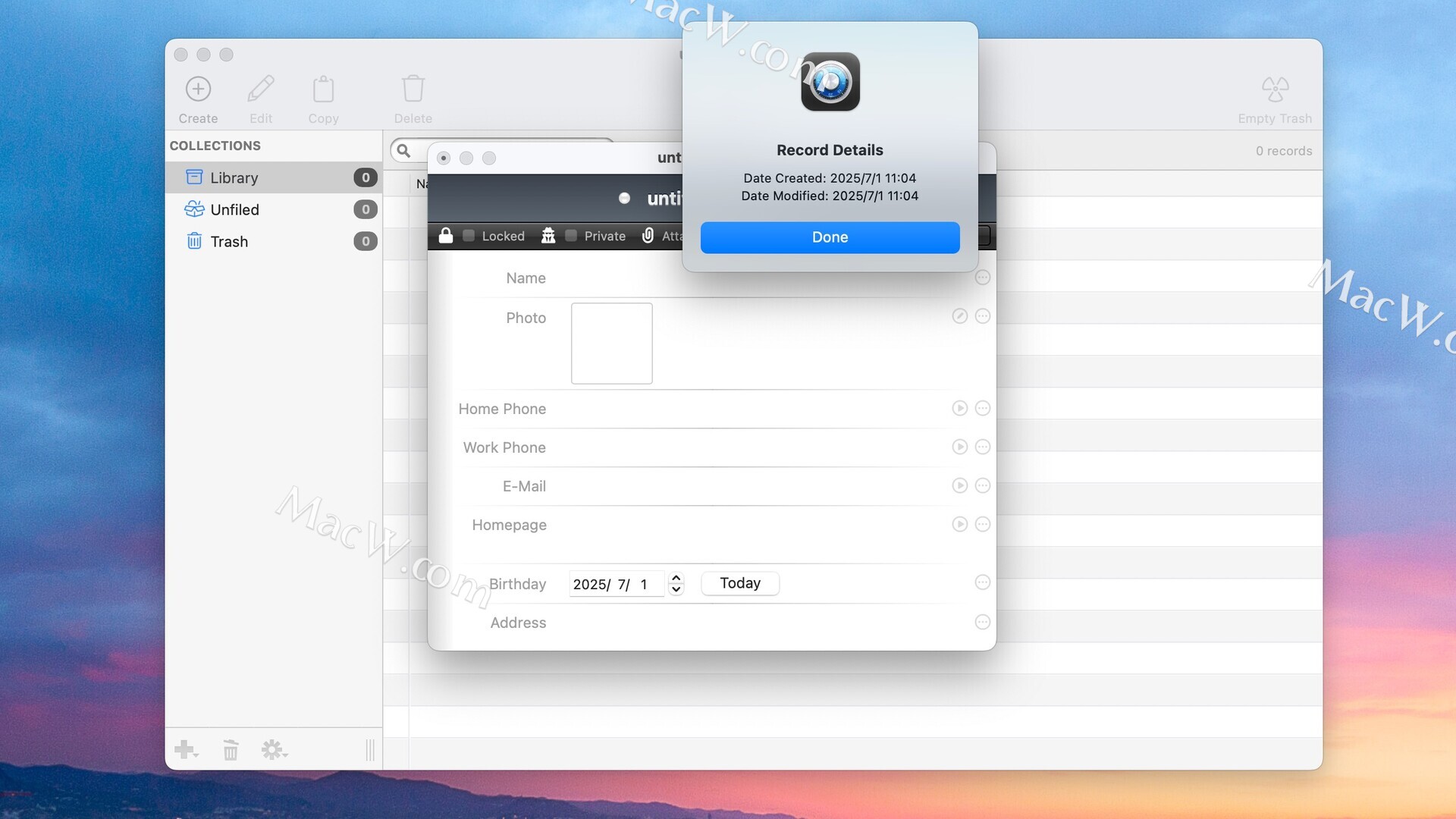The image size is (1456, 819).
Task: Click the Create record toolbar icon
Action: point(198,89)
